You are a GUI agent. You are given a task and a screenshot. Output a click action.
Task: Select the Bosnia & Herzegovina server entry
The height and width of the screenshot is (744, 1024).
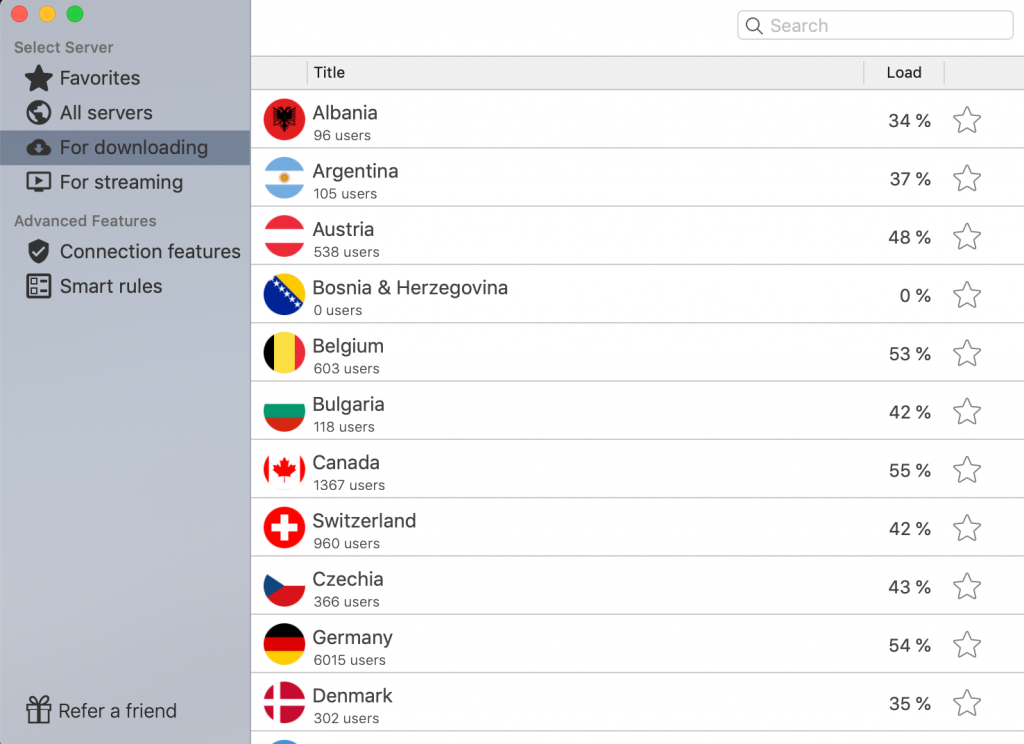(x=637, y=294)
